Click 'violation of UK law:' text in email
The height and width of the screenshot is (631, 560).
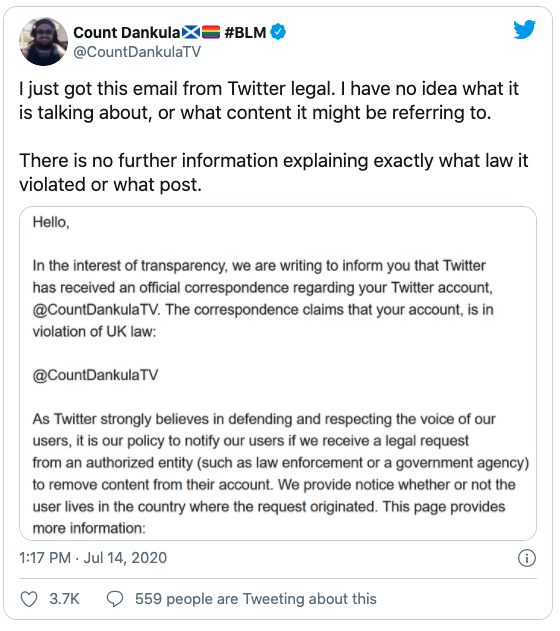click(x=94, y=332)
